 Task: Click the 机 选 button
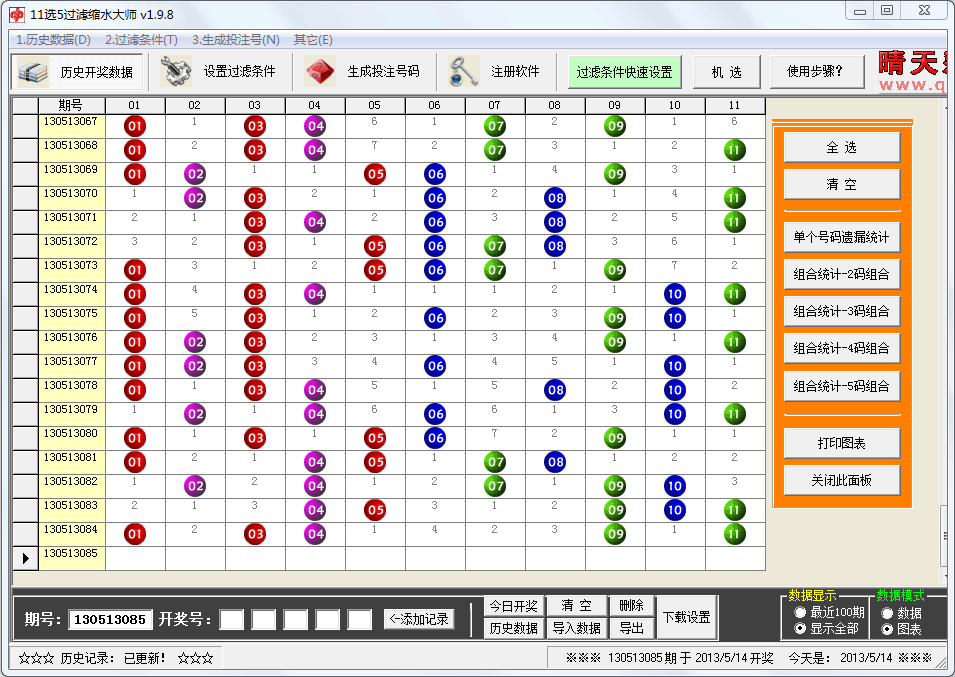click(x=727, y=72)
